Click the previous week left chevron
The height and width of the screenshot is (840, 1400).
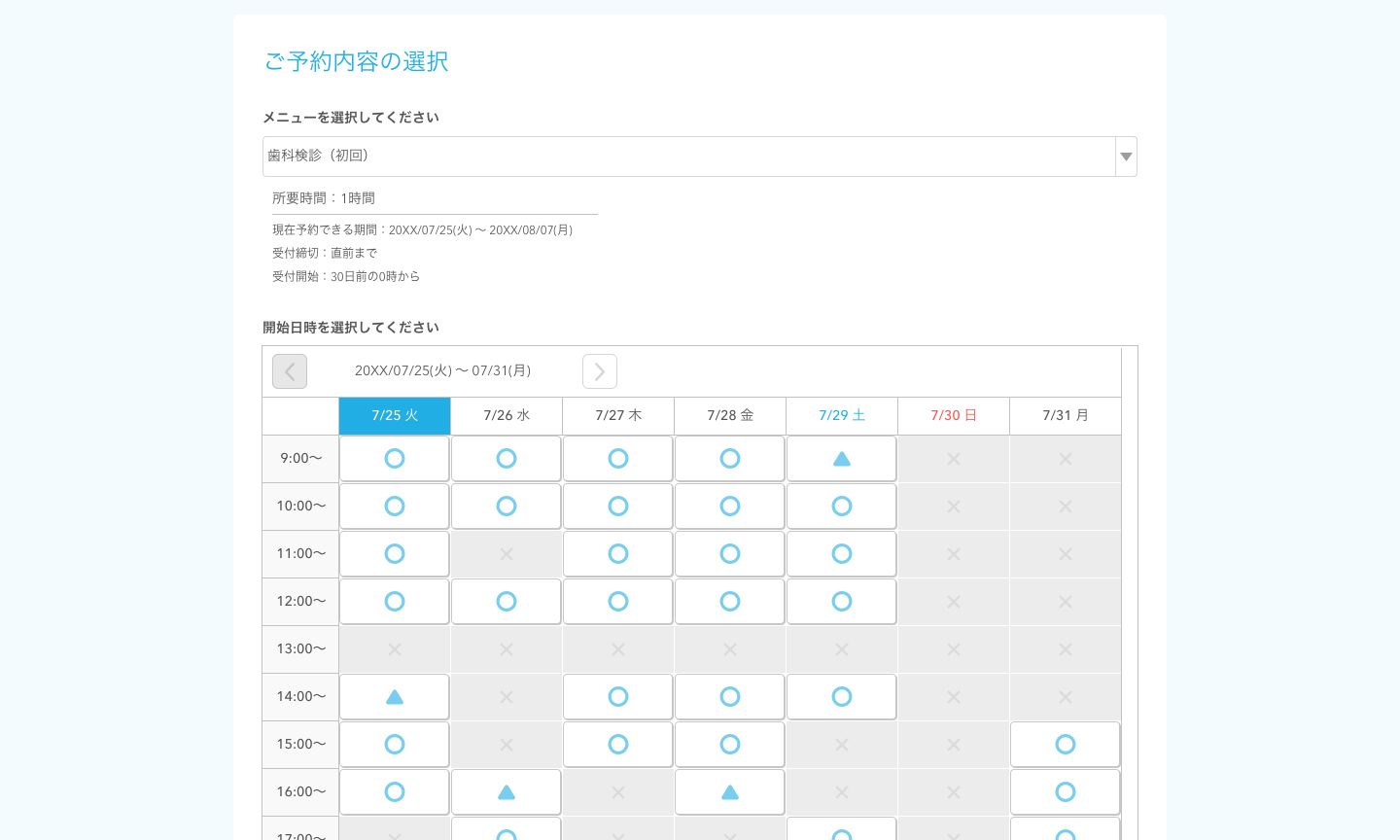click(x=290, y=371)
